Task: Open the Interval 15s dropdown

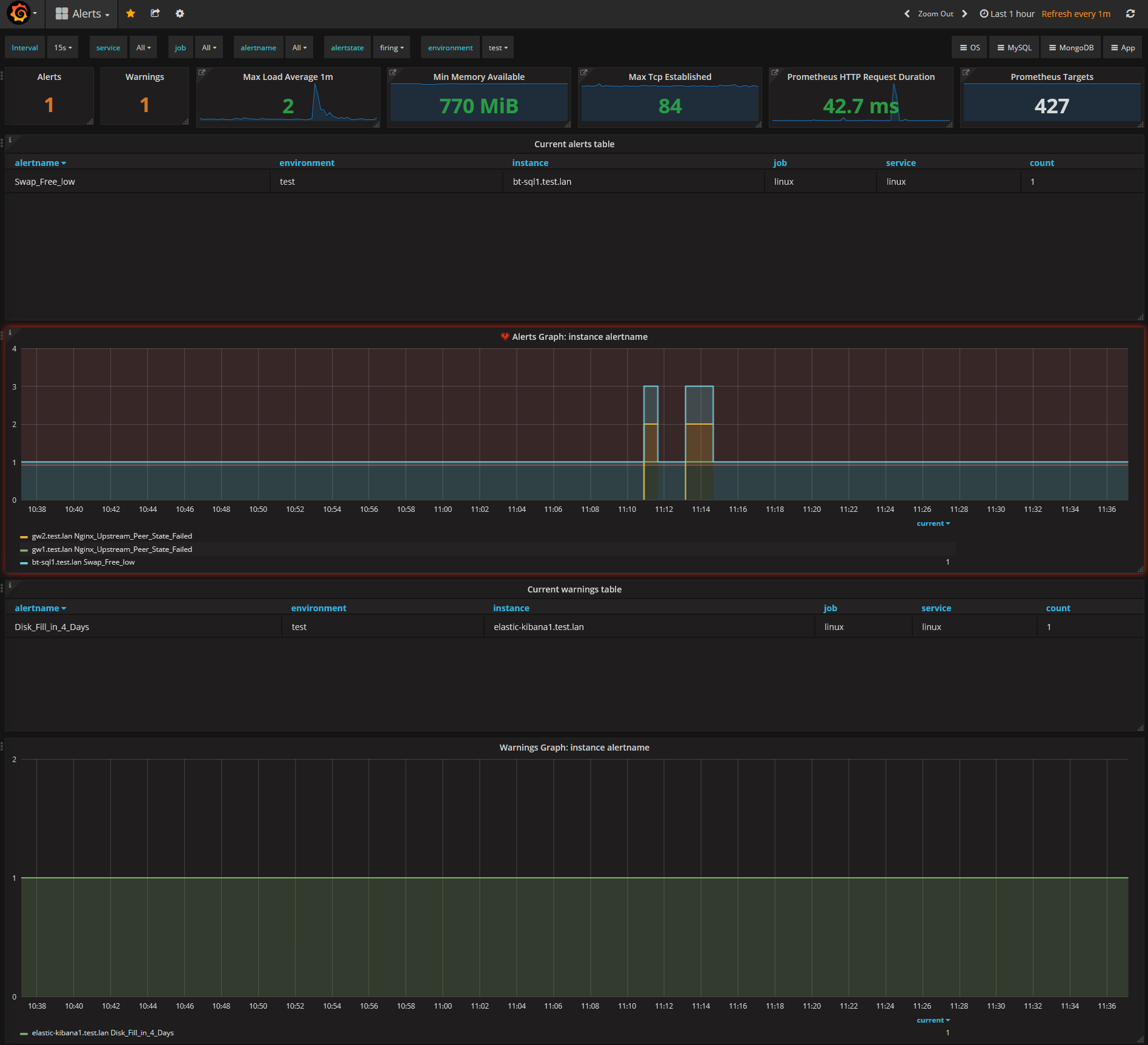Action: click(62, 48)
